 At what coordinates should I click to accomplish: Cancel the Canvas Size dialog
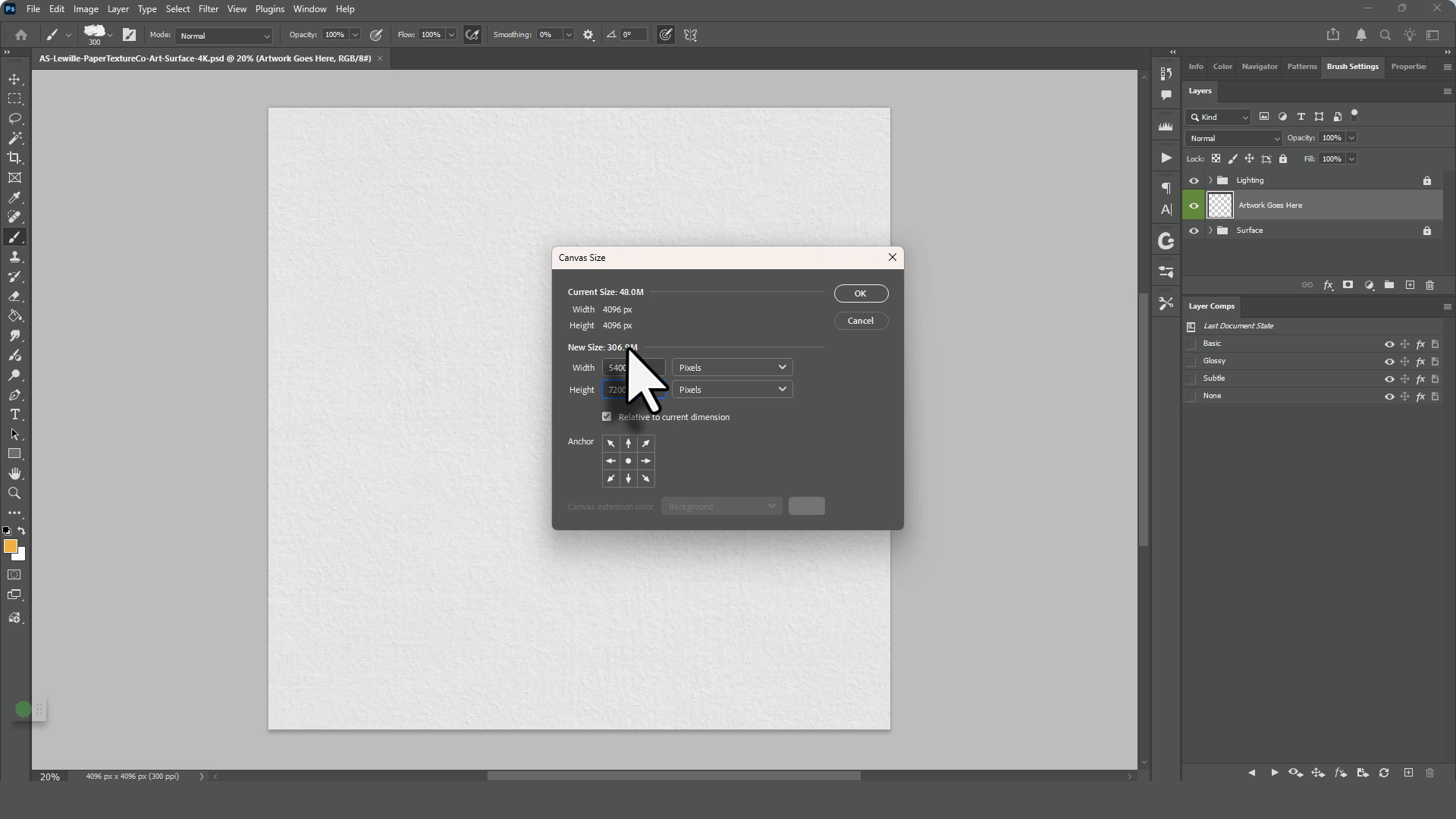tap(860, 321)
